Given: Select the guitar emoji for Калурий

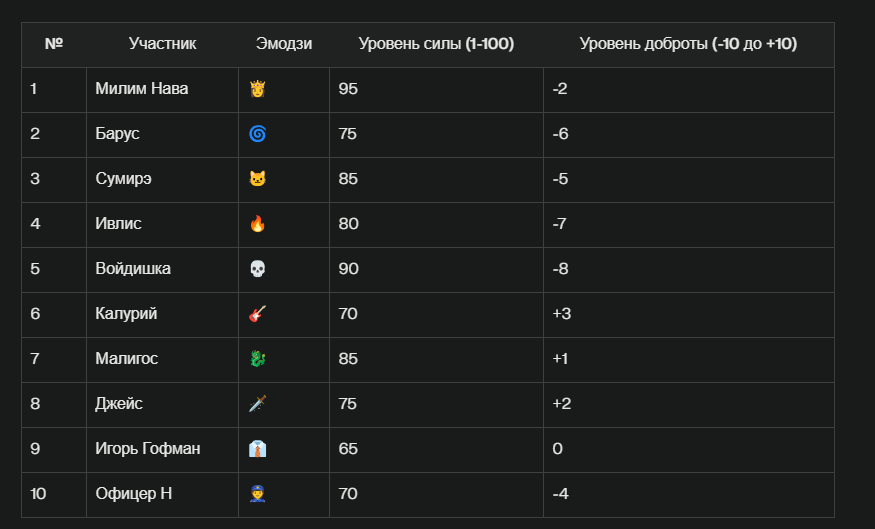Looking at the screenshot, I should pos(257,314).
